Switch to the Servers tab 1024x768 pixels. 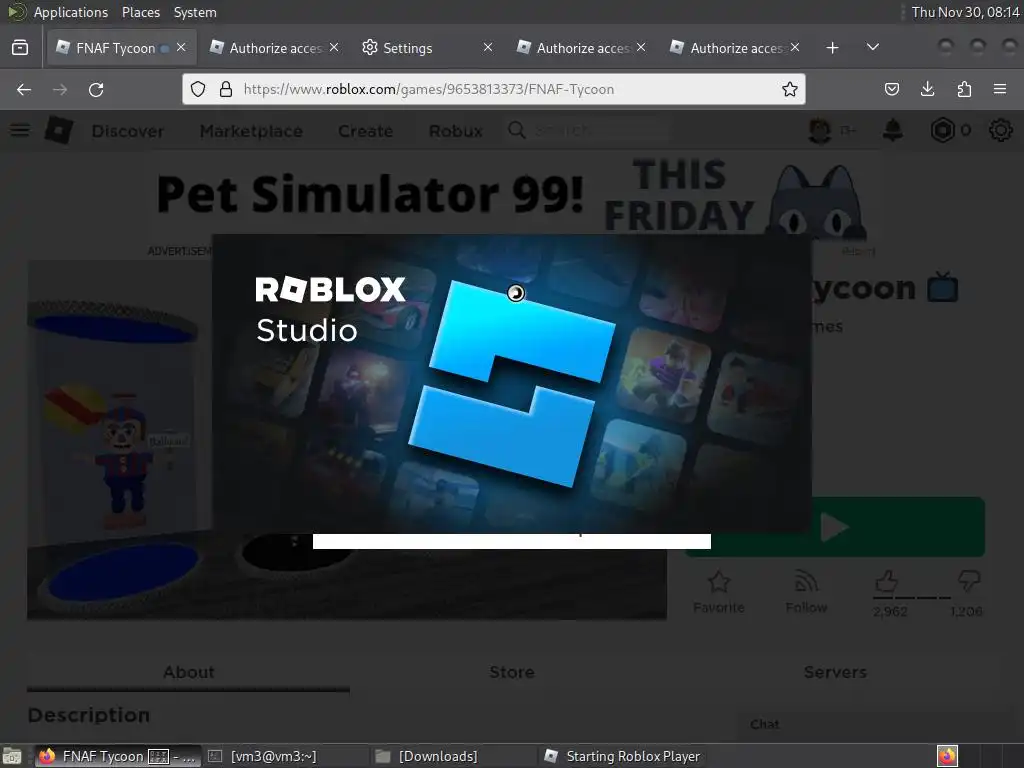pos(835,672)
